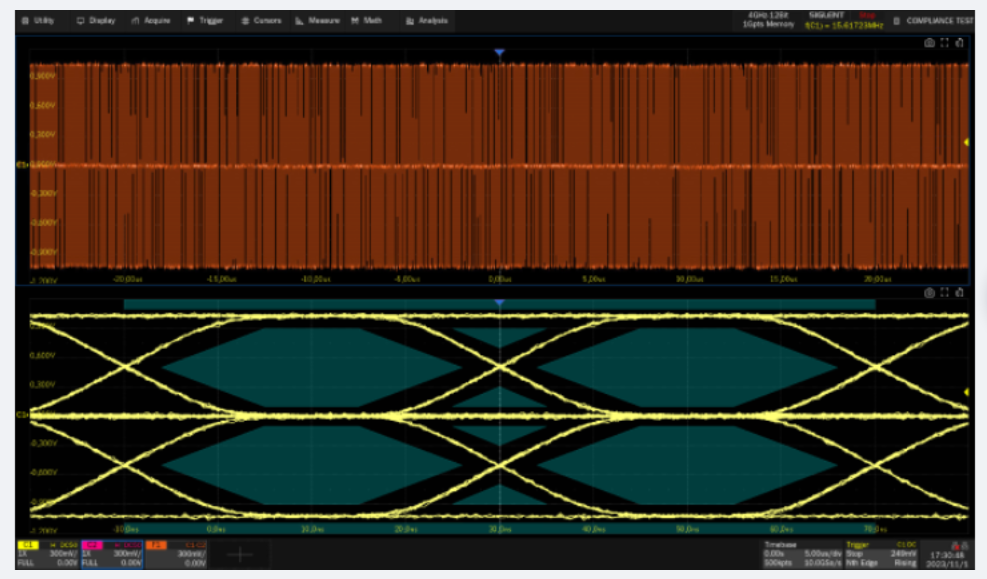Select the orange F1 math channel box
Viewport: 987px width, 579px height.
pos(176,554)
